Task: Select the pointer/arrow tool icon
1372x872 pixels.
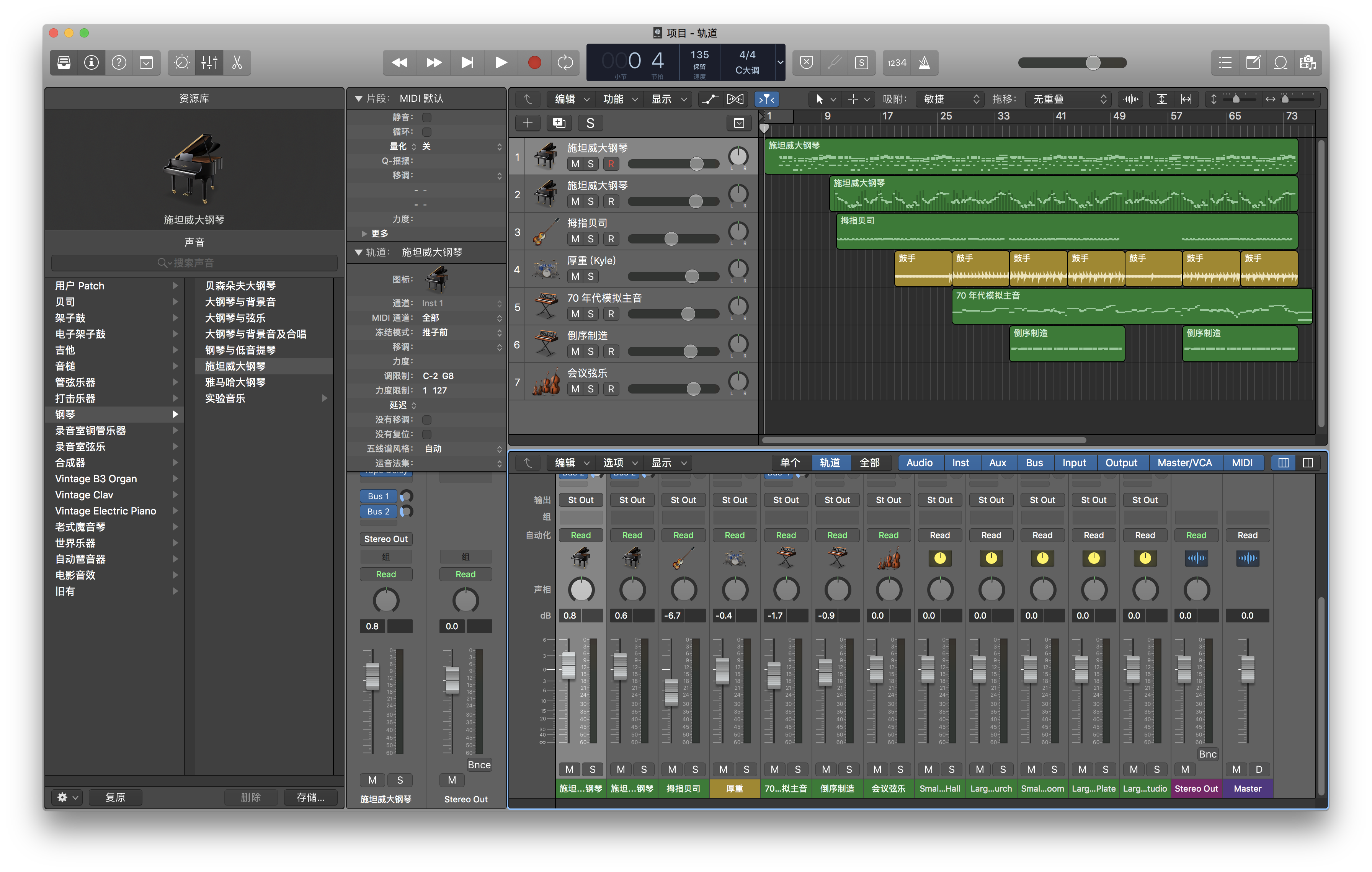Action: pyautogui.click(x=820, y=99)
